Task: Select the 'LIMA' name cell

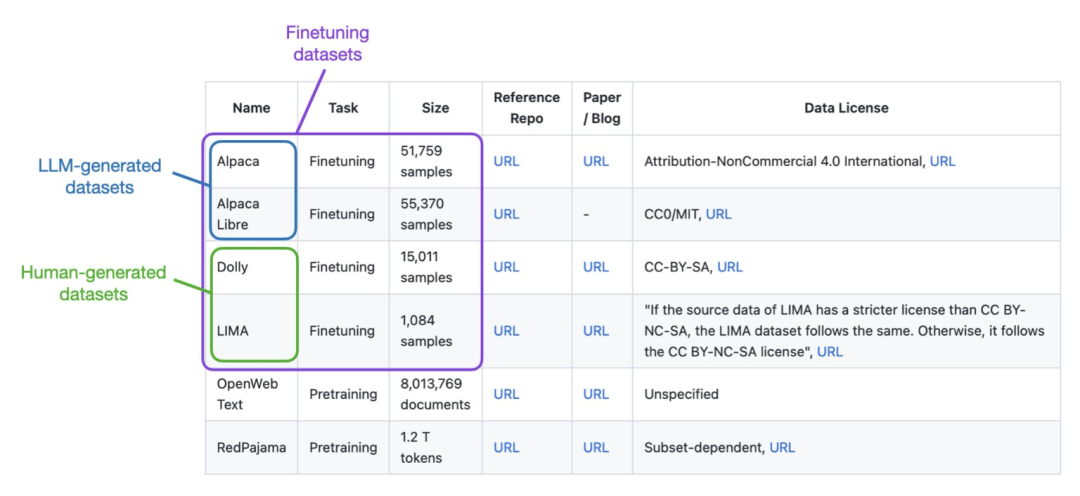Action: (251, 331)
